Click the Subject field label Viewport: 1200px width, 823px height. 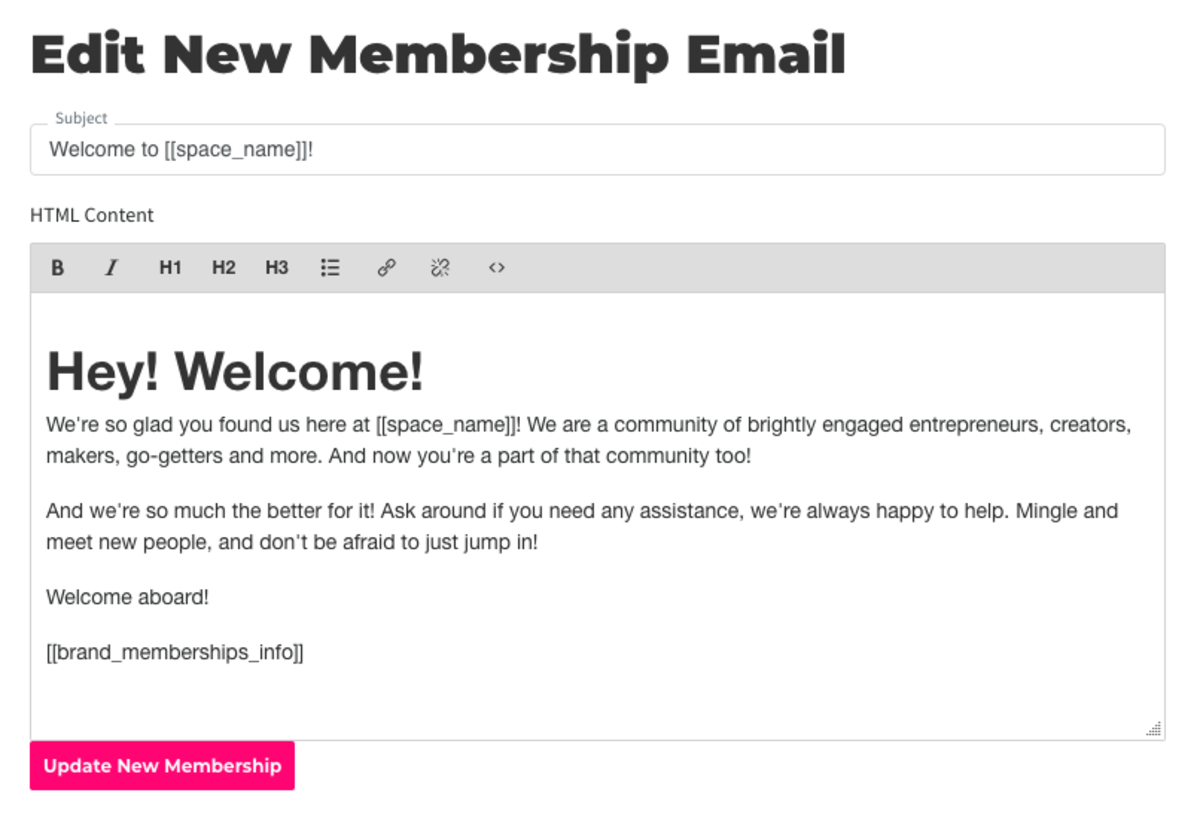coord(81,118)
